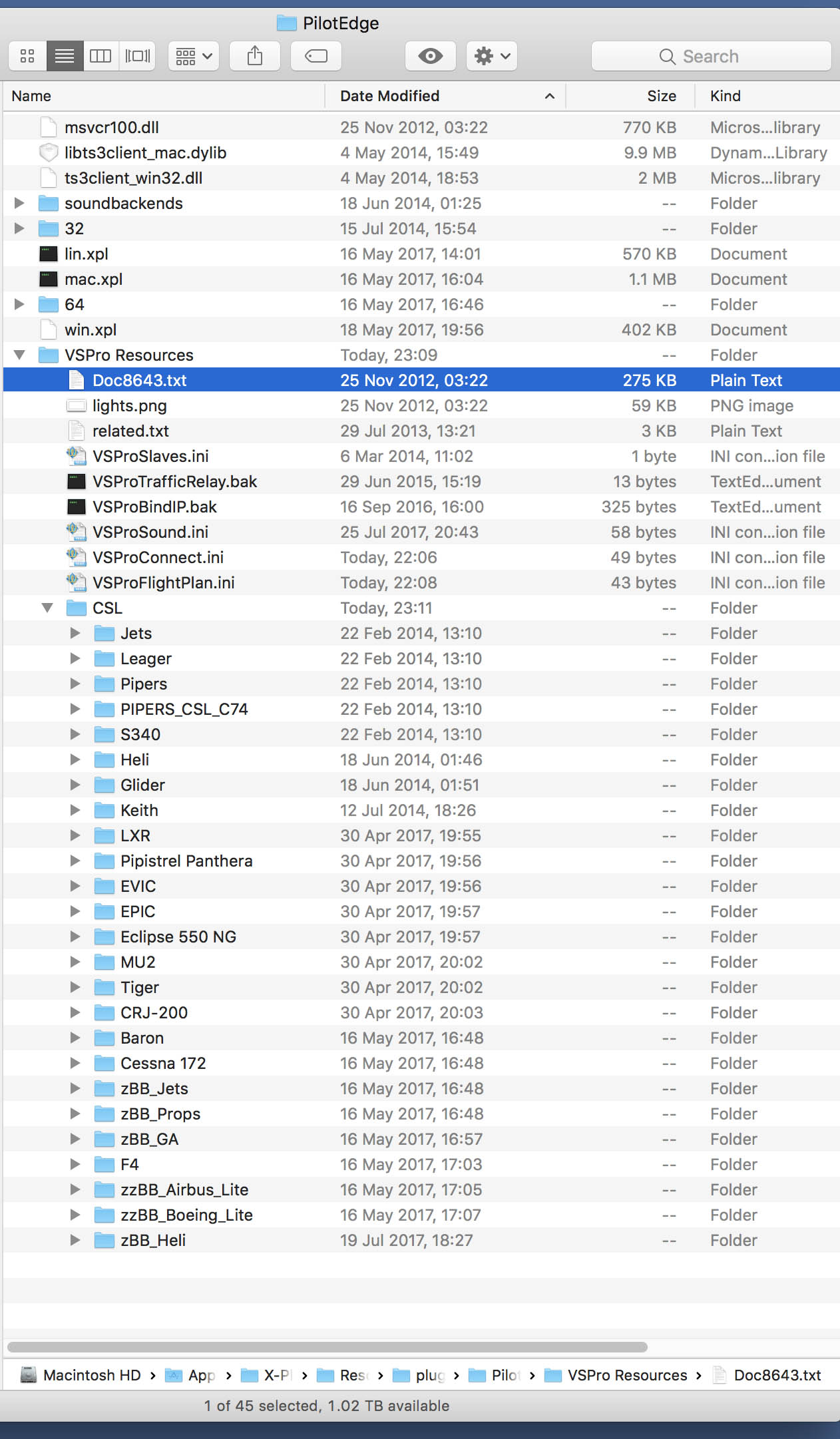This screenshot has height=1439, width=840.
Task: Select the Eclipse 550 NG folder icon
Action: click(105, 936)
